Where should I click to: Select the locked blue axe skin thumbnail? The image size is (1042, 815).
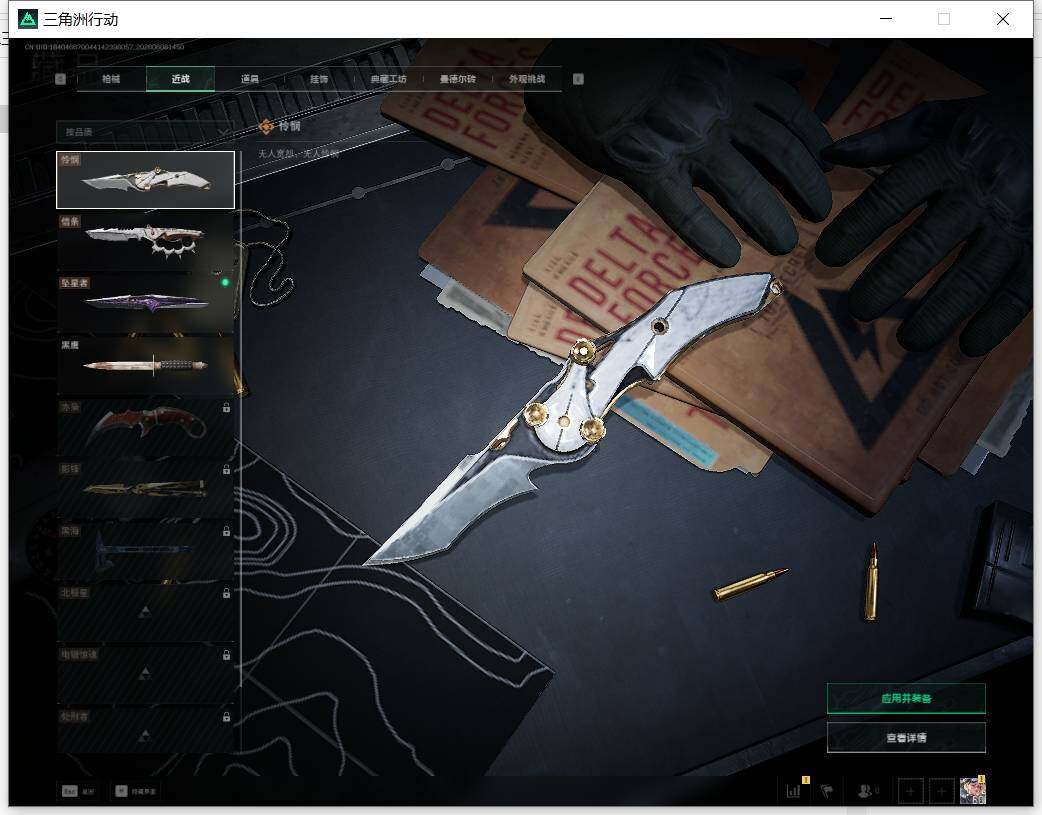tap(146, 550)
